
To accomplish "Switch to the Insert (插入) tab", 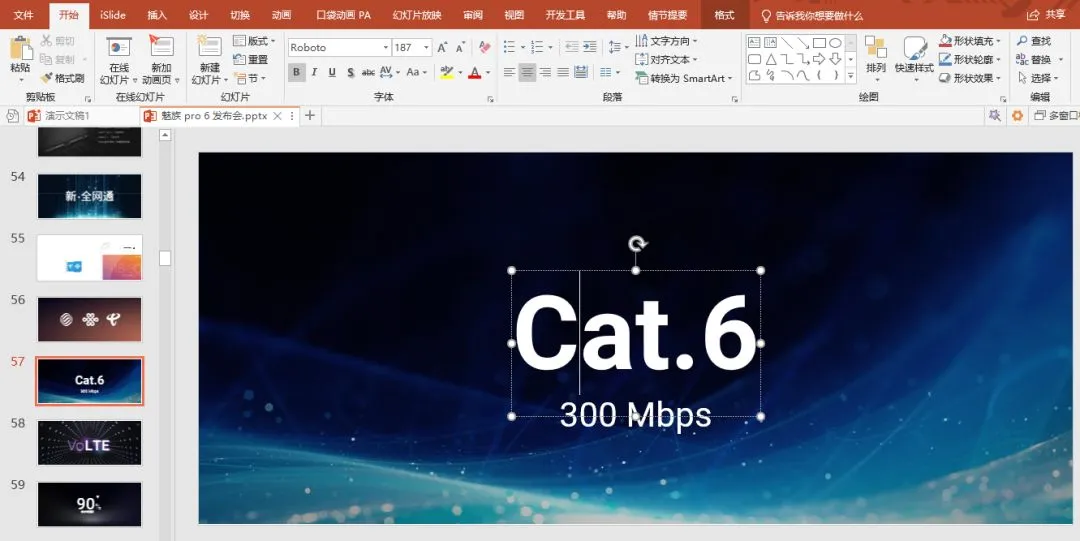I will click(157, 15).
